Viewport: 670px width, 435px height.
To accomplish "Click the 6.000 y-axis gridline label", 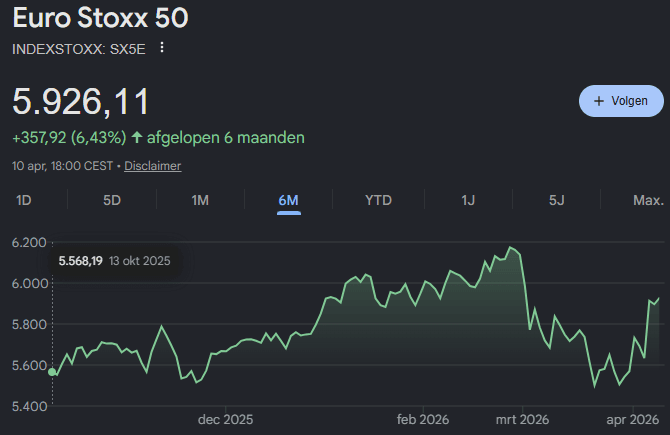I will pos(29,283).
